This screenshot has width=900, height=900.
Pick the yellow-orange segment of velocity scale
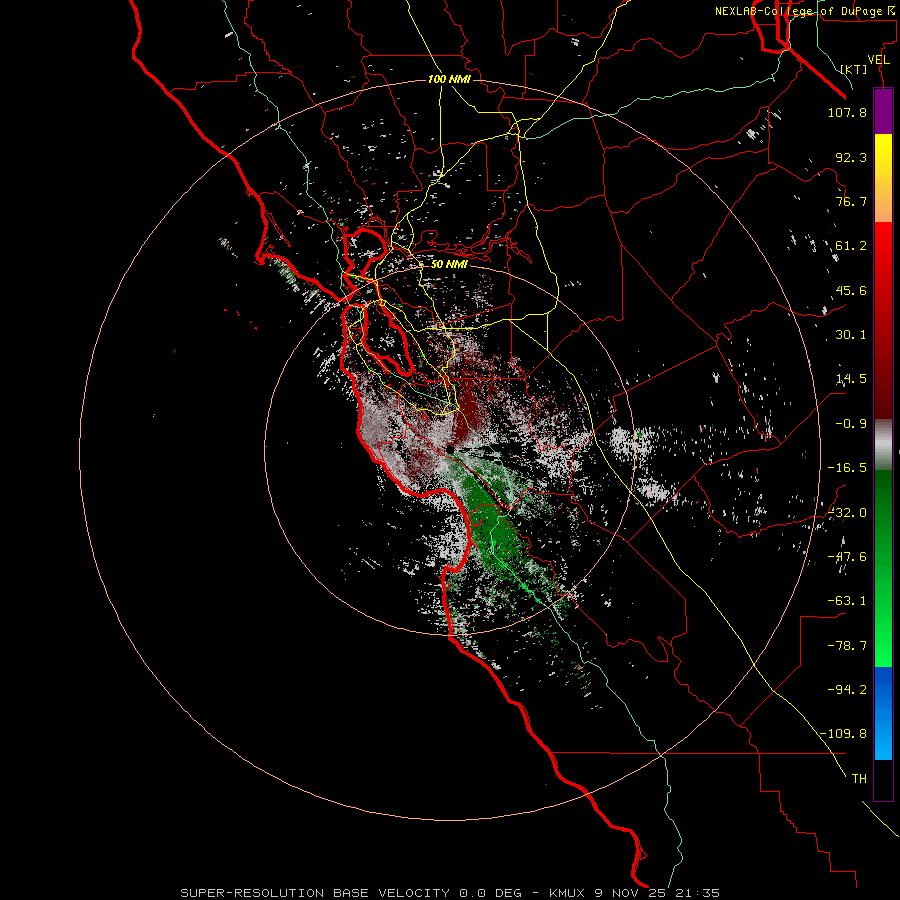click(883, 178)
